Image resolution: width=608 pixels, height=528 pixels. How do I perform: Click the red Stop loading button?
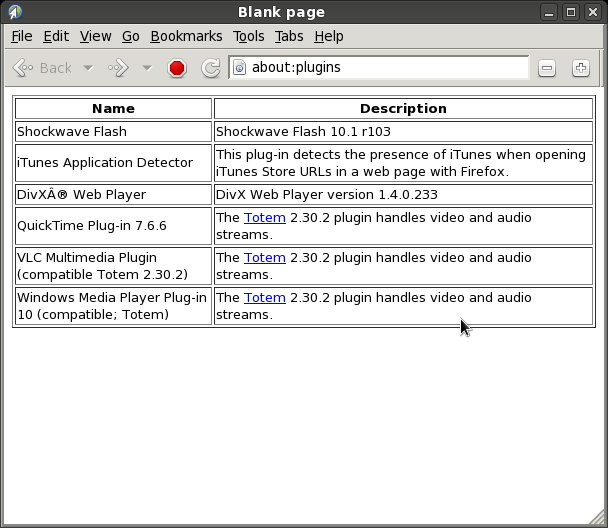(x=177, y=68)
